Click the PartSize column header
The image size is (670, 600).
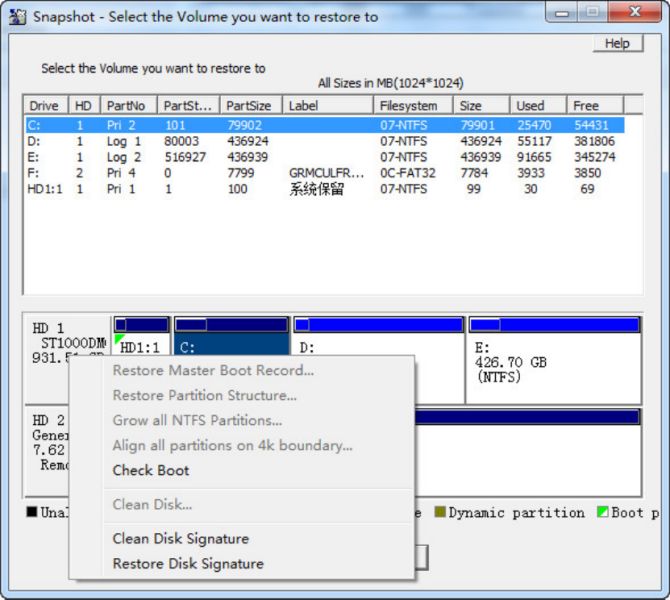click(251, 105)
